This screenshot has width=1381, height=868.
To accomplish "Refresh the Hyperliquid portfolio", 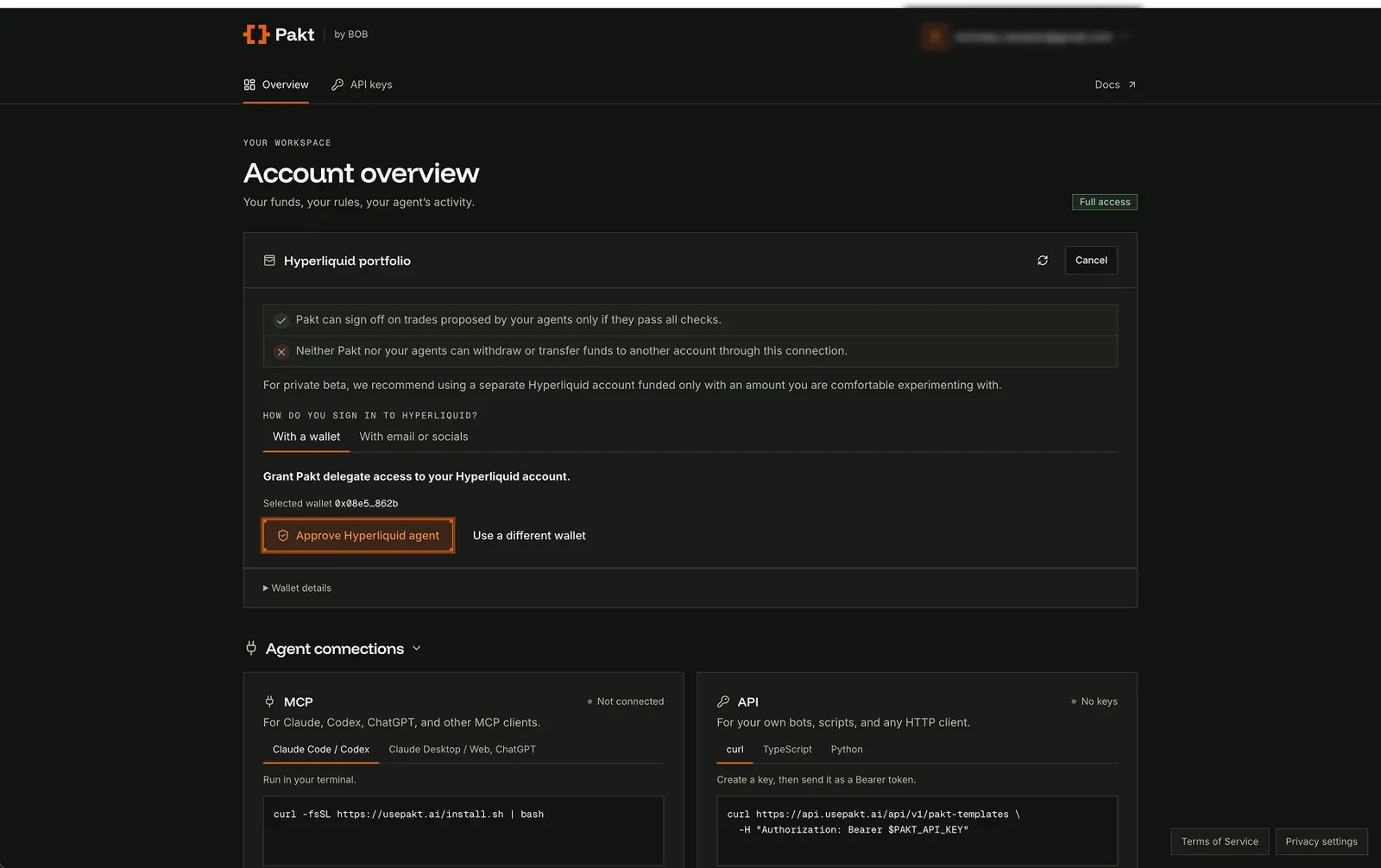I will (x=1043, y=261).
